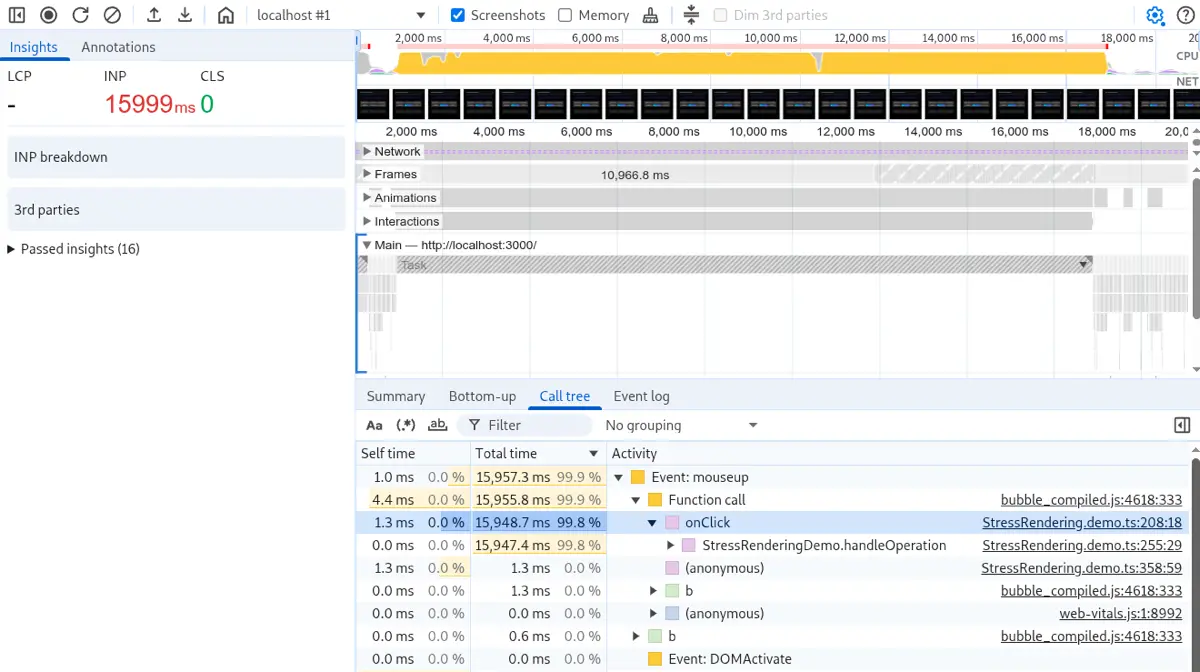Viewport: 1200px width, 672px height.
Task: Open the Annotations tab
Action: [118, 47]
